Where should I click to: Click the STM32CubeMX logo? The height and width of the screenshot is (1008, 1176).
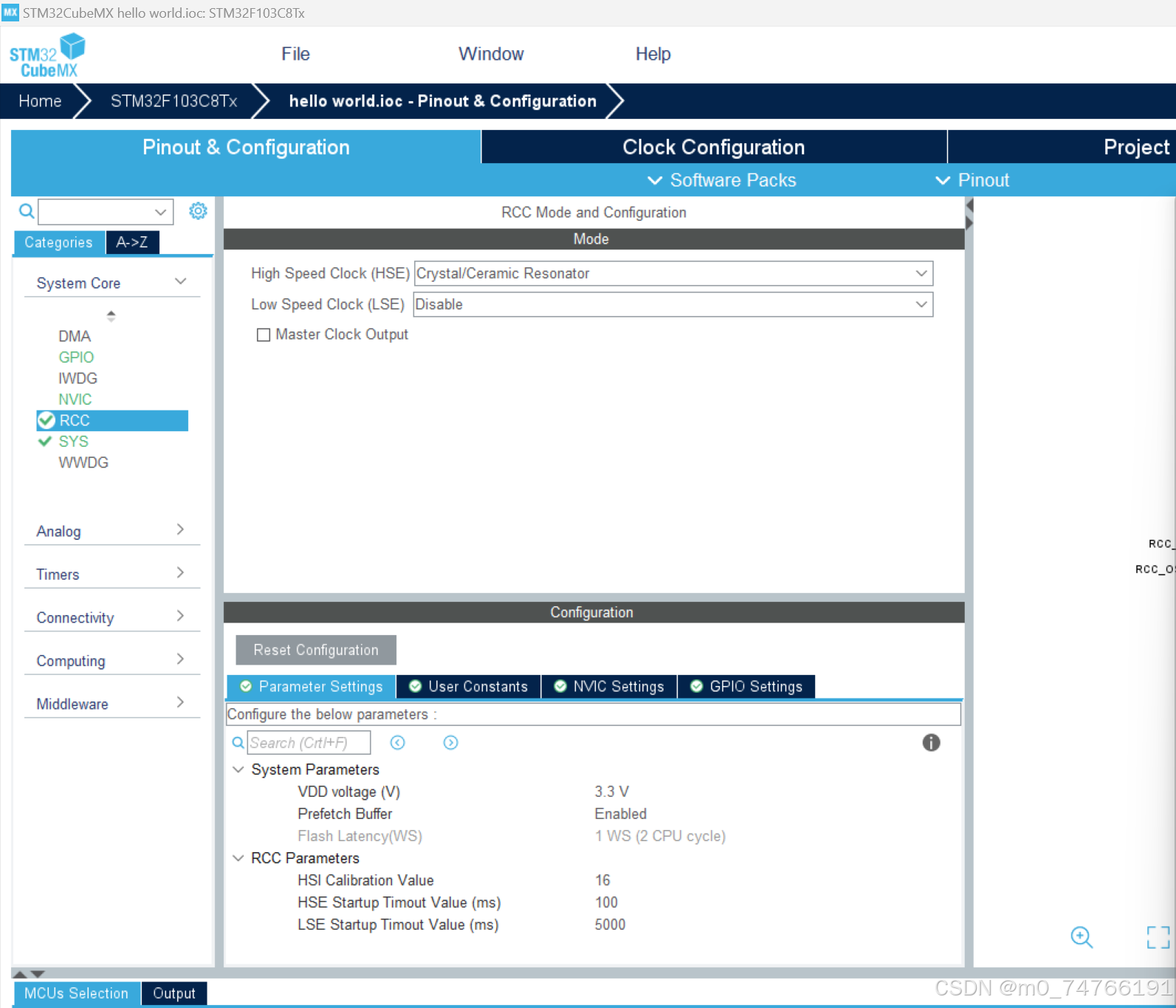click(x=47, y=55)
